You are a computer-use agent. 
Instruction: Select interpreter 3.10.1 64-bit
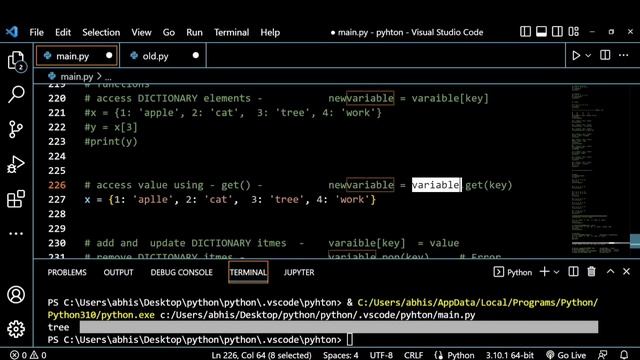tap(509, 355)
